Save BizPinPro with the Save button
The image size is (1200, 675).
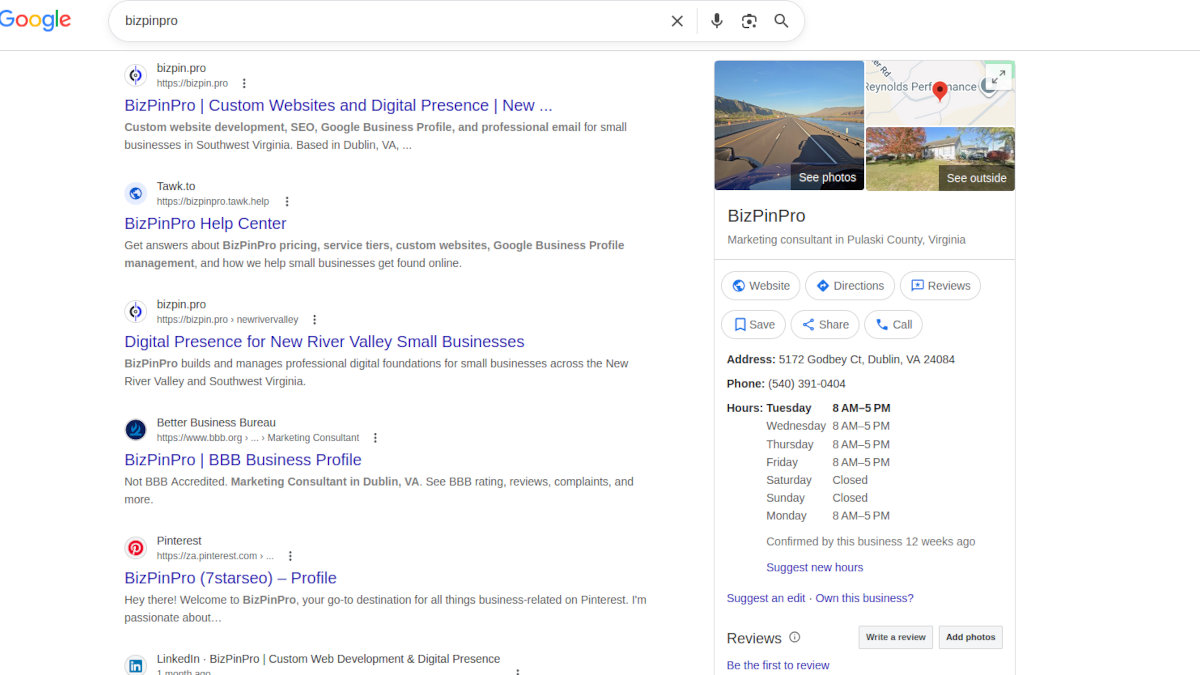coord(753,324)
